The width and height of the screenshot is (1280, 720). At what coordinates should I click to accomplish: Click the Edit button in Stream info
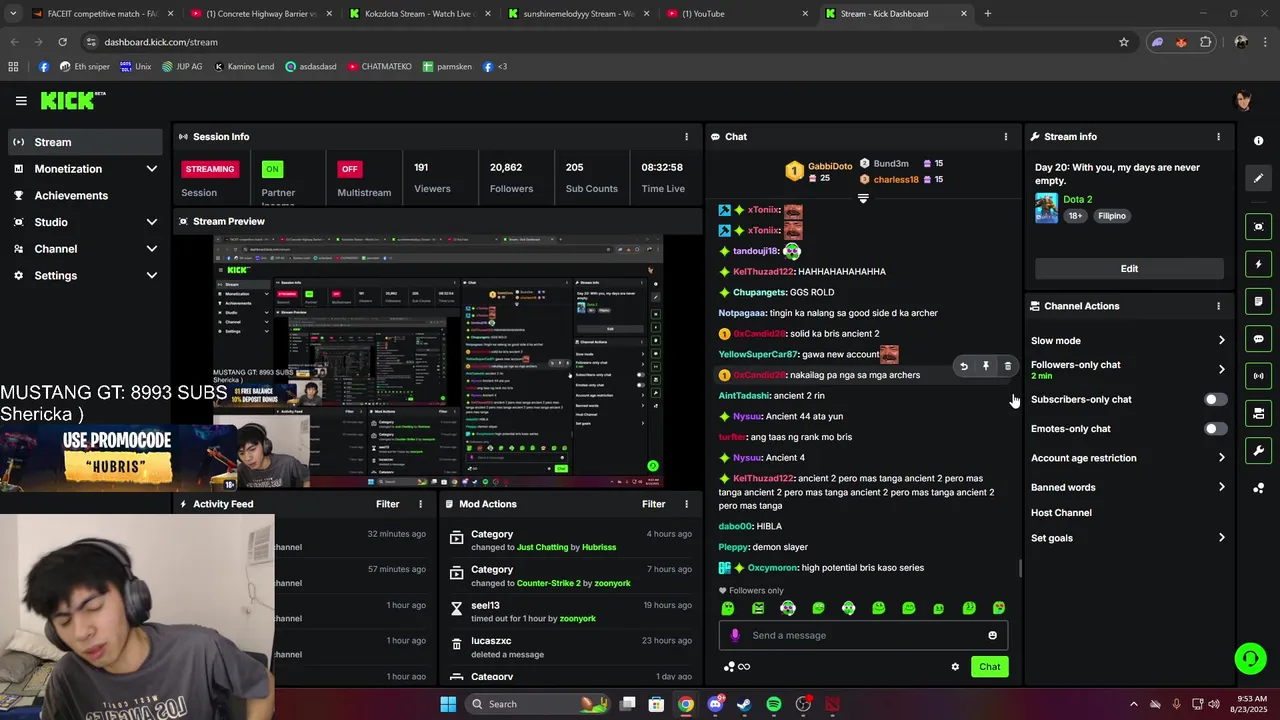point(1129,268)
